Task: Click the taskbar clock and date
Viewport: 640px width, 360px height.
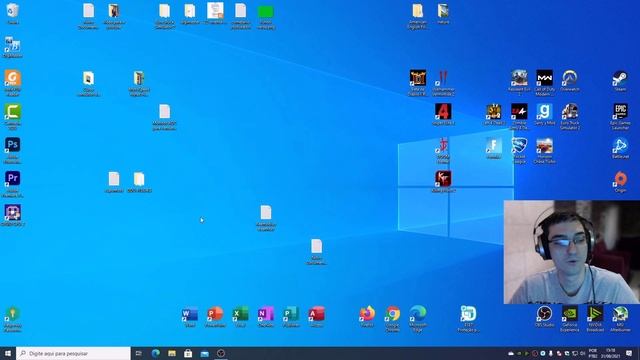Action: [610, 353]
